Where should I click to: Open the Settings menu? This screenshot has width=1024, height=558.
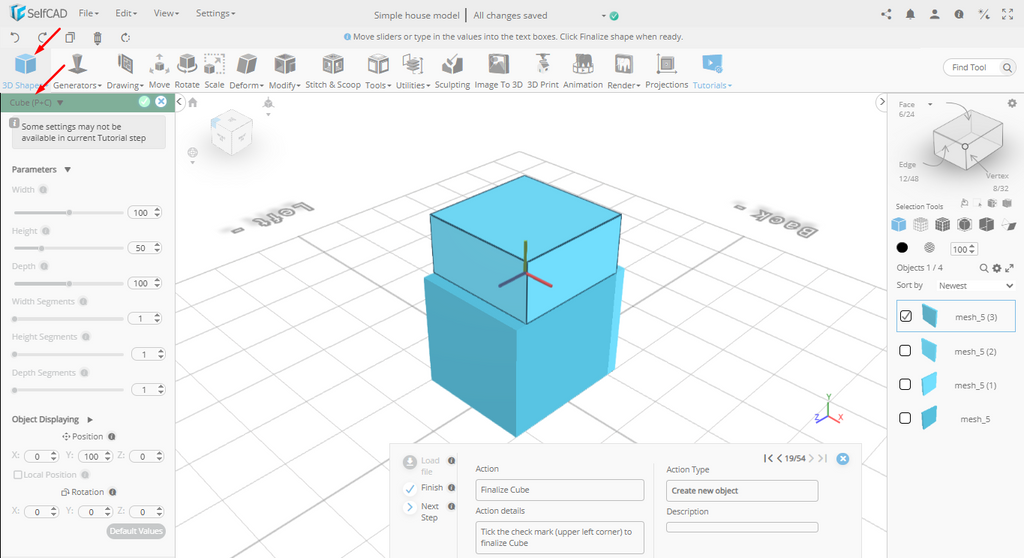pos(216,13)
